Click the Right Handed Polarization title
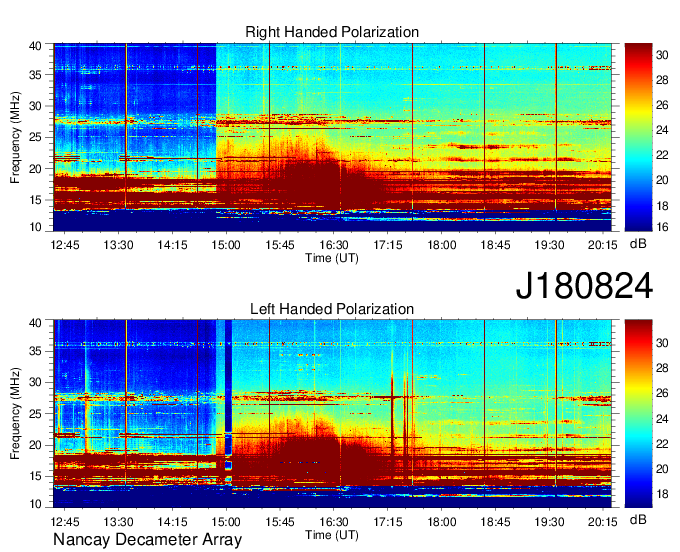 (332, 32)
